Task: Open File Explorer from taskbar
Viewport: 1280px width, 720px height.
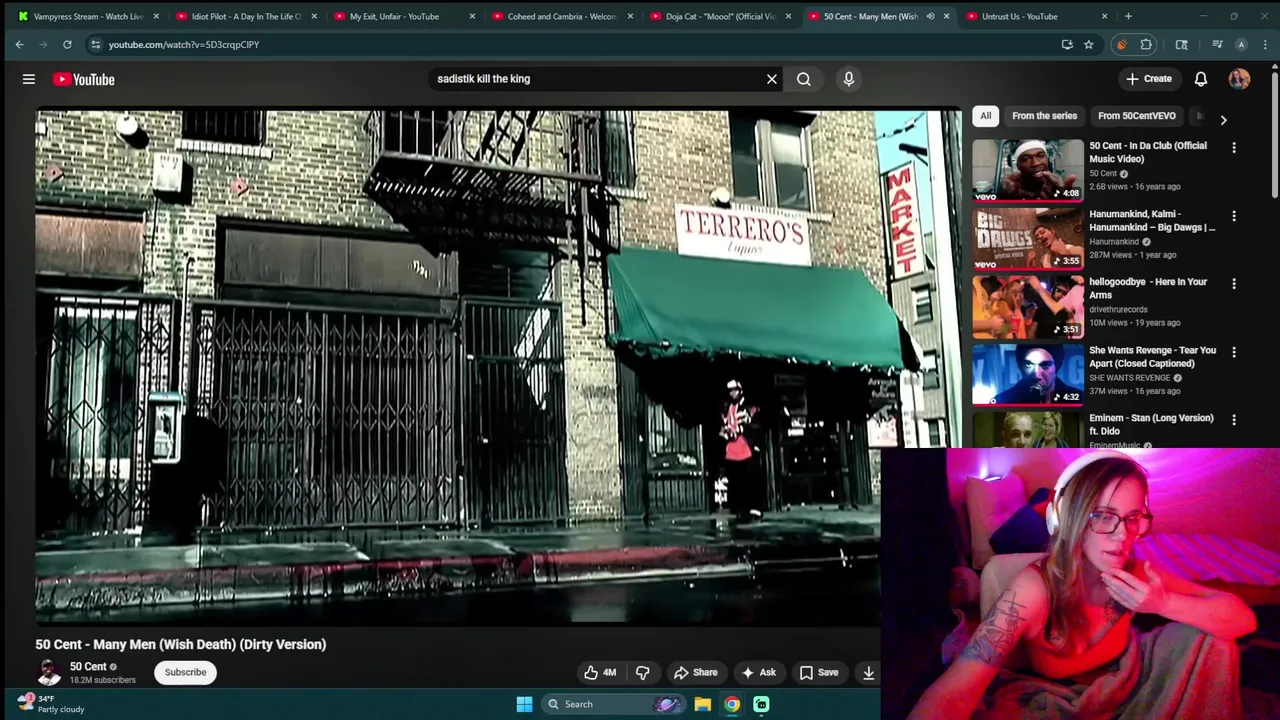Action: (x=703, y=704)
